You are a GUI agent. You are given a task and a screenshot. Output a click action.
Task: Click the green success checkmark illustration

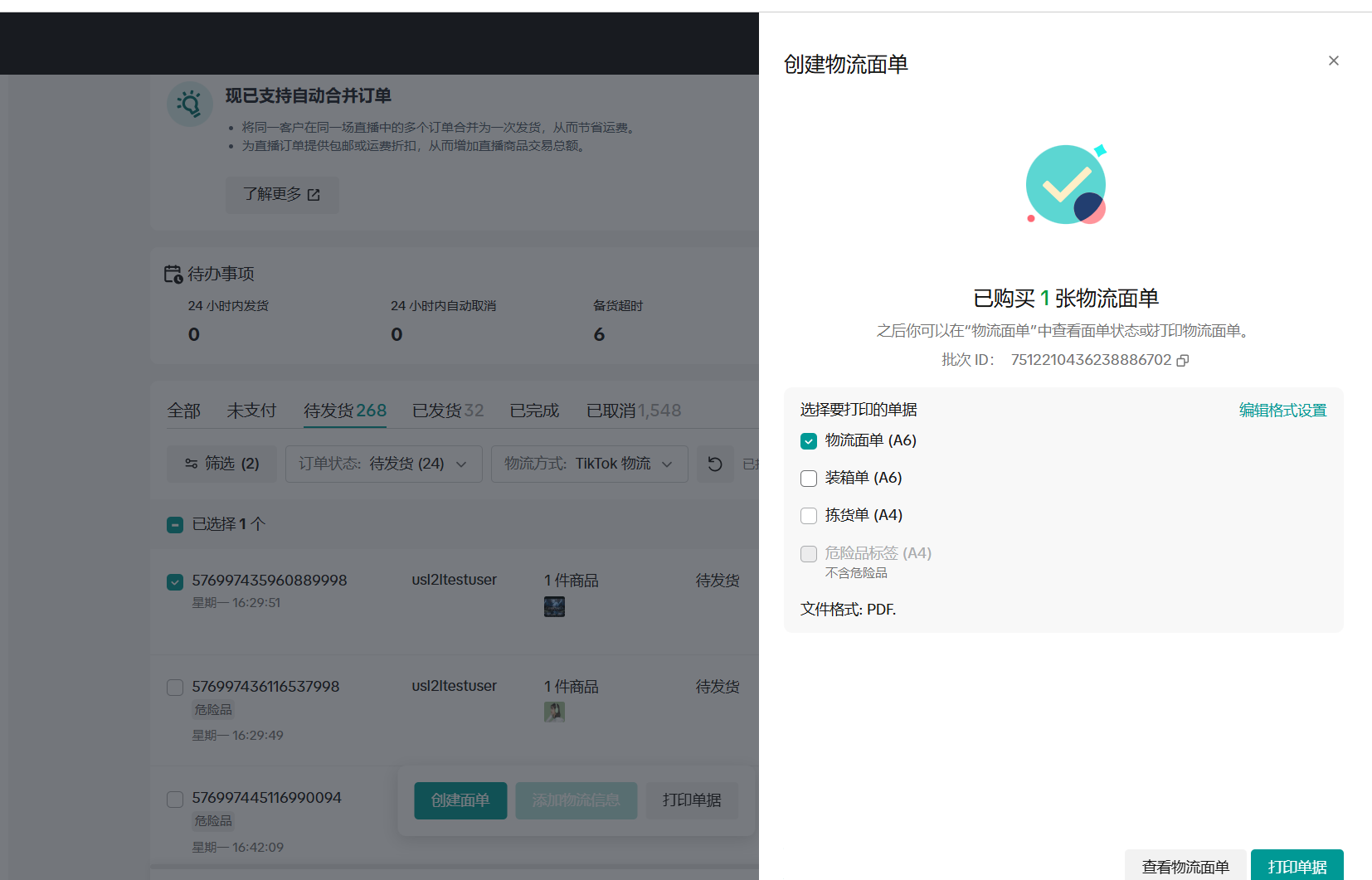click(x=1066, y=185)
